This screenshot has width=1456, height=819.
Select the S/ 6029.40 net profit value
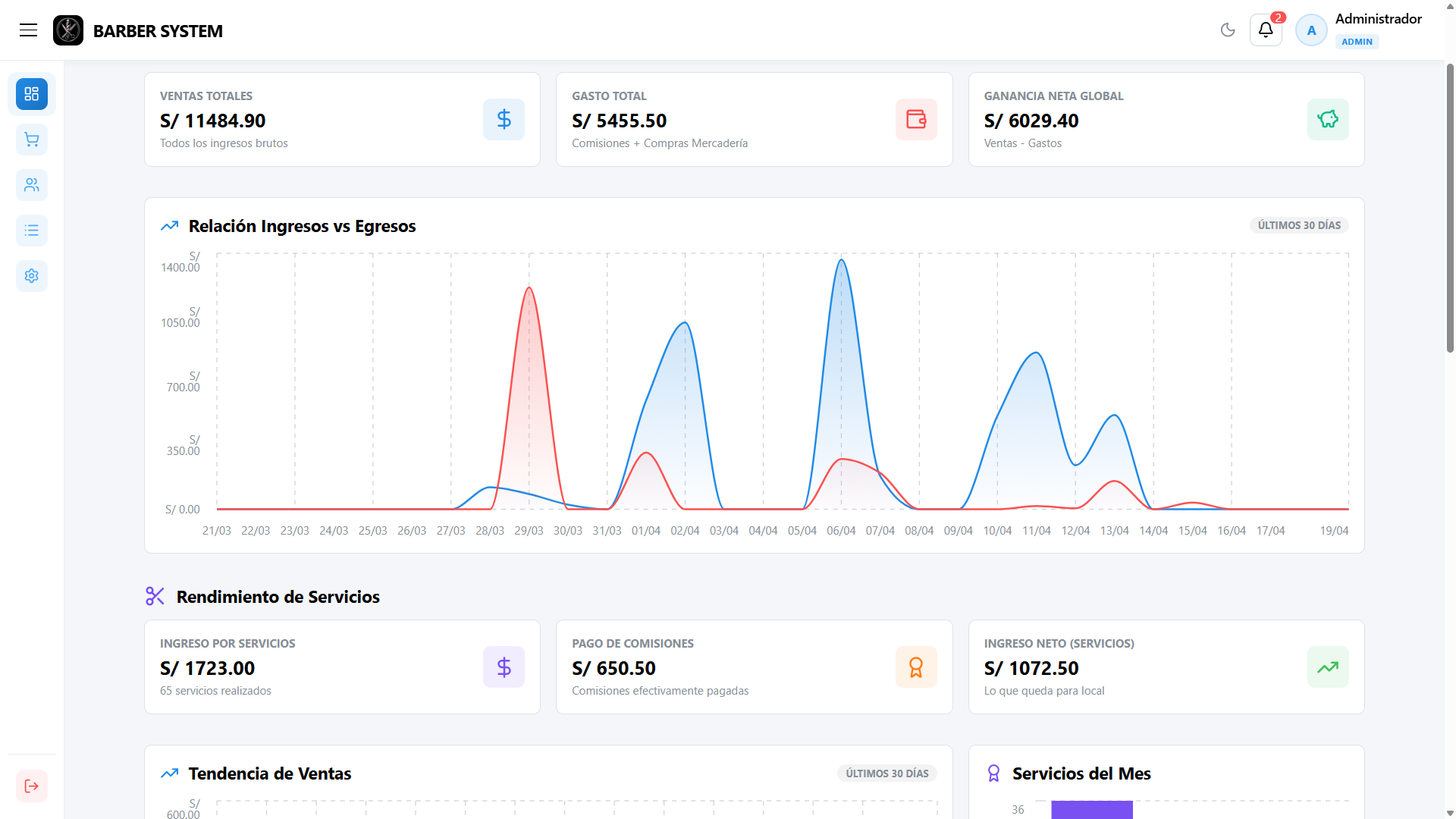1031,121
